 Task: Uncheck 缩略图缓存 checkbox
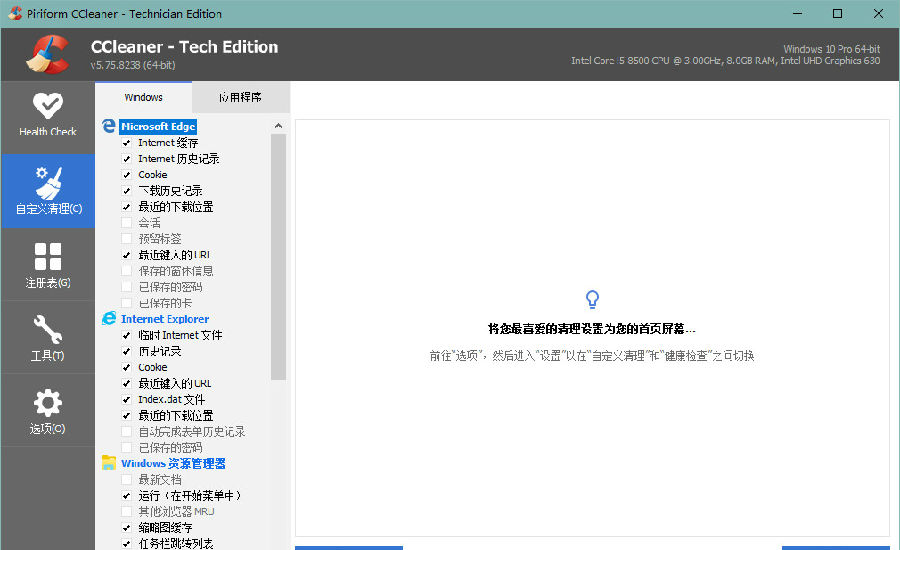point(126,528)
